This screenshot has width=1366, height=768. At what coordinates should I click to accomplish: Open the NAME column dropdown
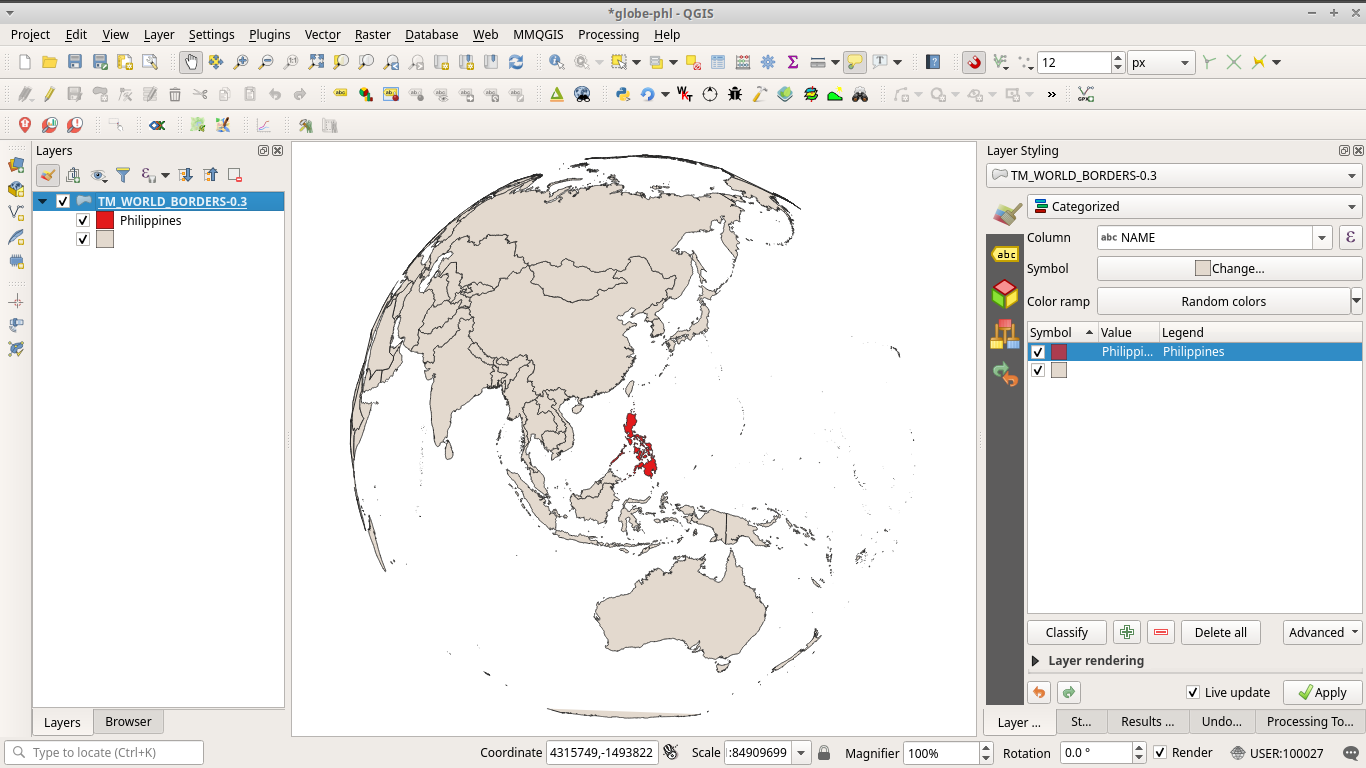tap(1323, 238)
